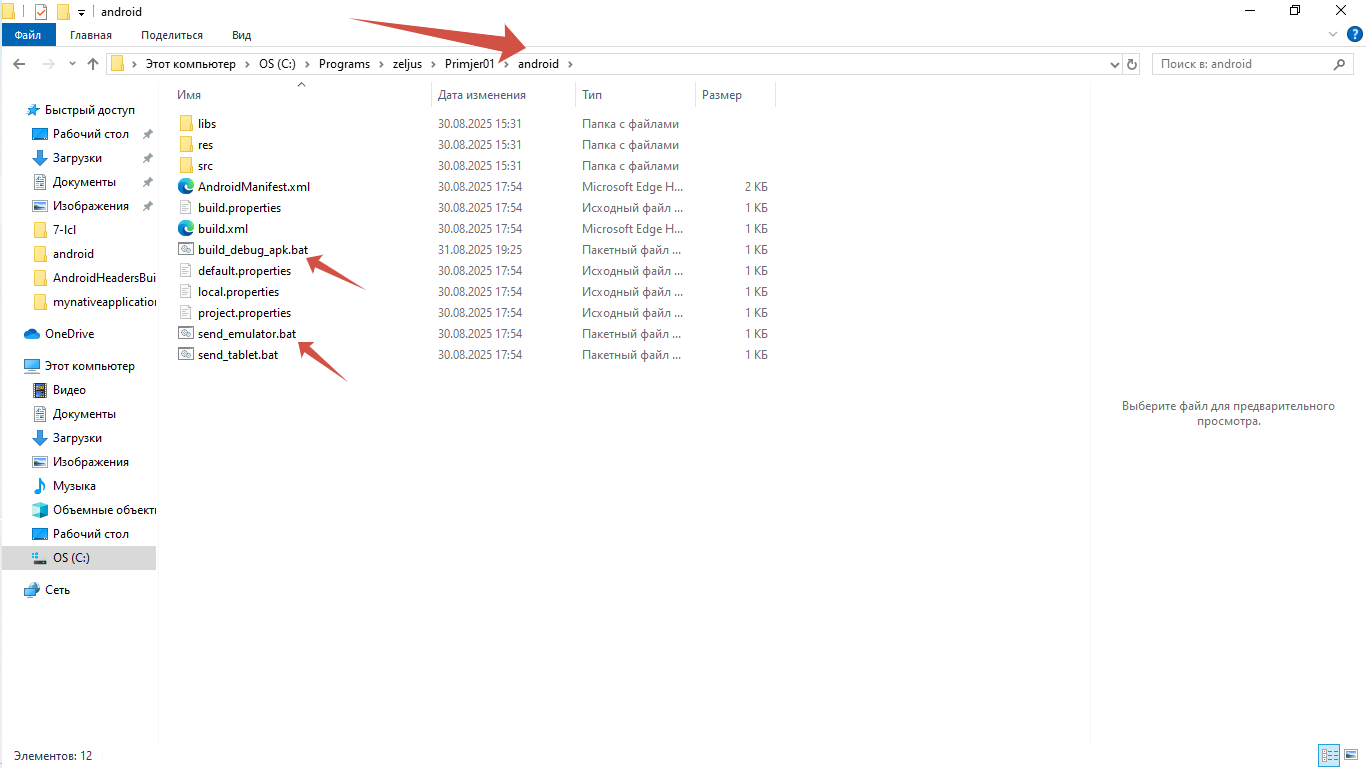Open the address bar history dropdown
Image resolution: width=1366 pixels, height=768 pixels.
(x=1115, y=64)
